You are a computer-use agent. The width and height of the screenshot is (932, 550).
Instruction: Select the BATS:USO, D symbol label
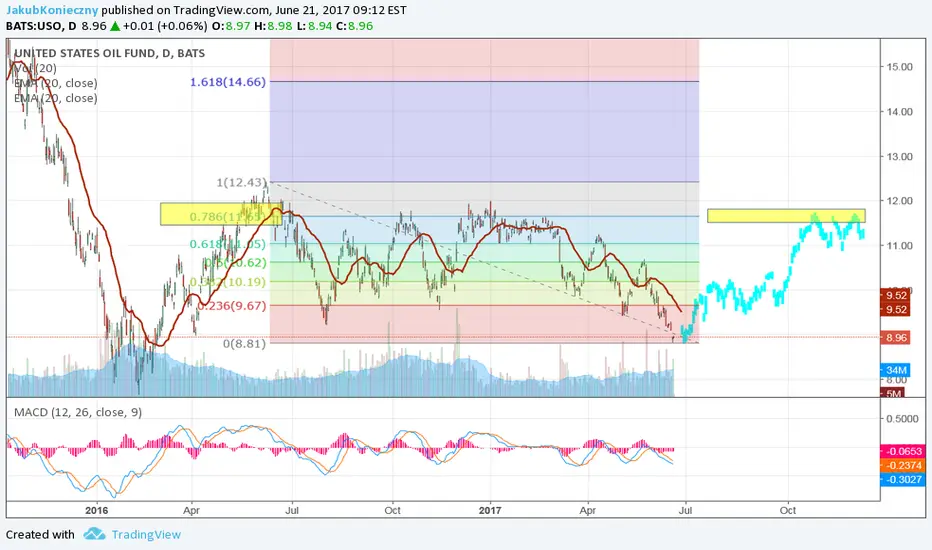pos(42,26)
